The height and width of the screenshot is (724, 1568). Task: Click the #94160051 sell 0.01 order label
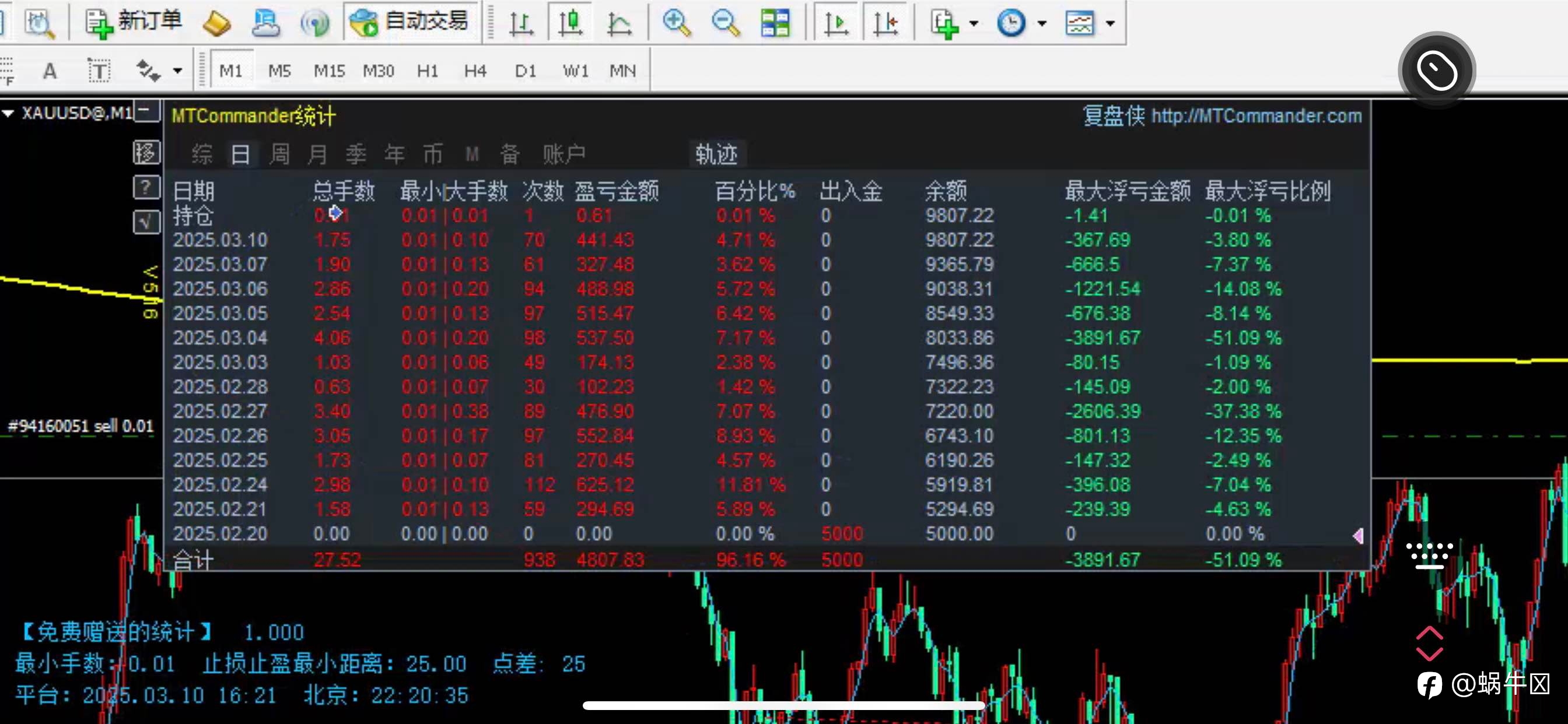pos(81,426)
